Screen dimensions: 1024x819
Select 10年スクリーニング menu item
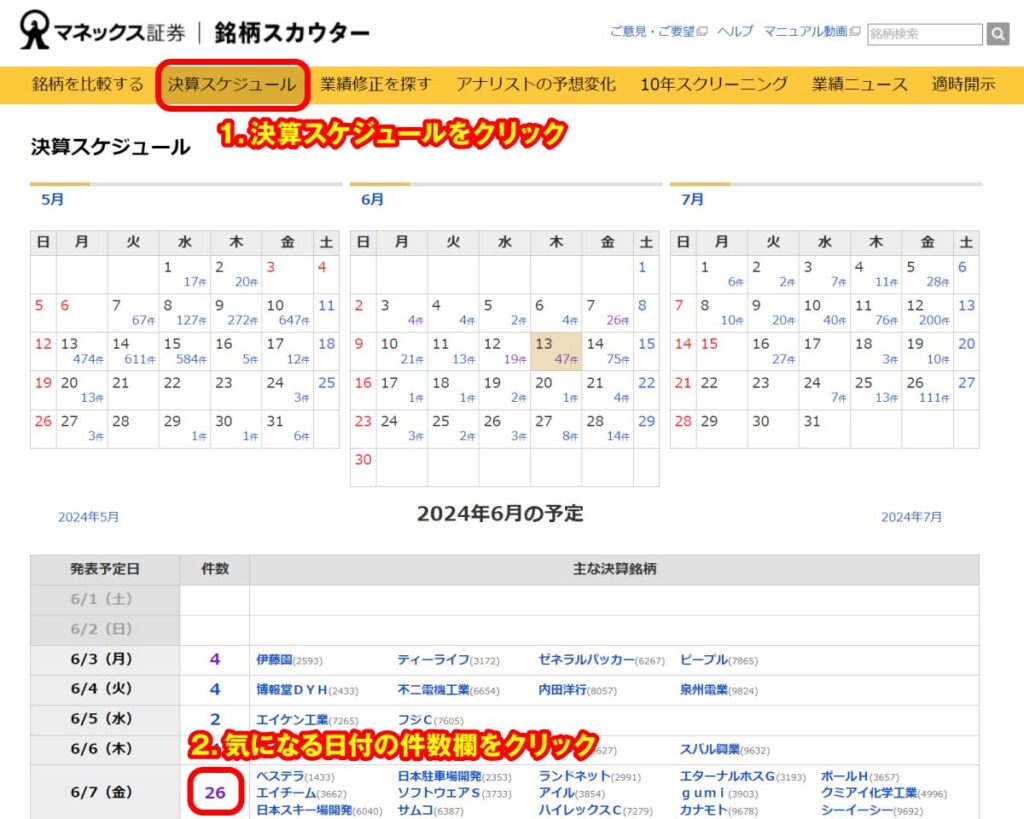coord(714,84)
